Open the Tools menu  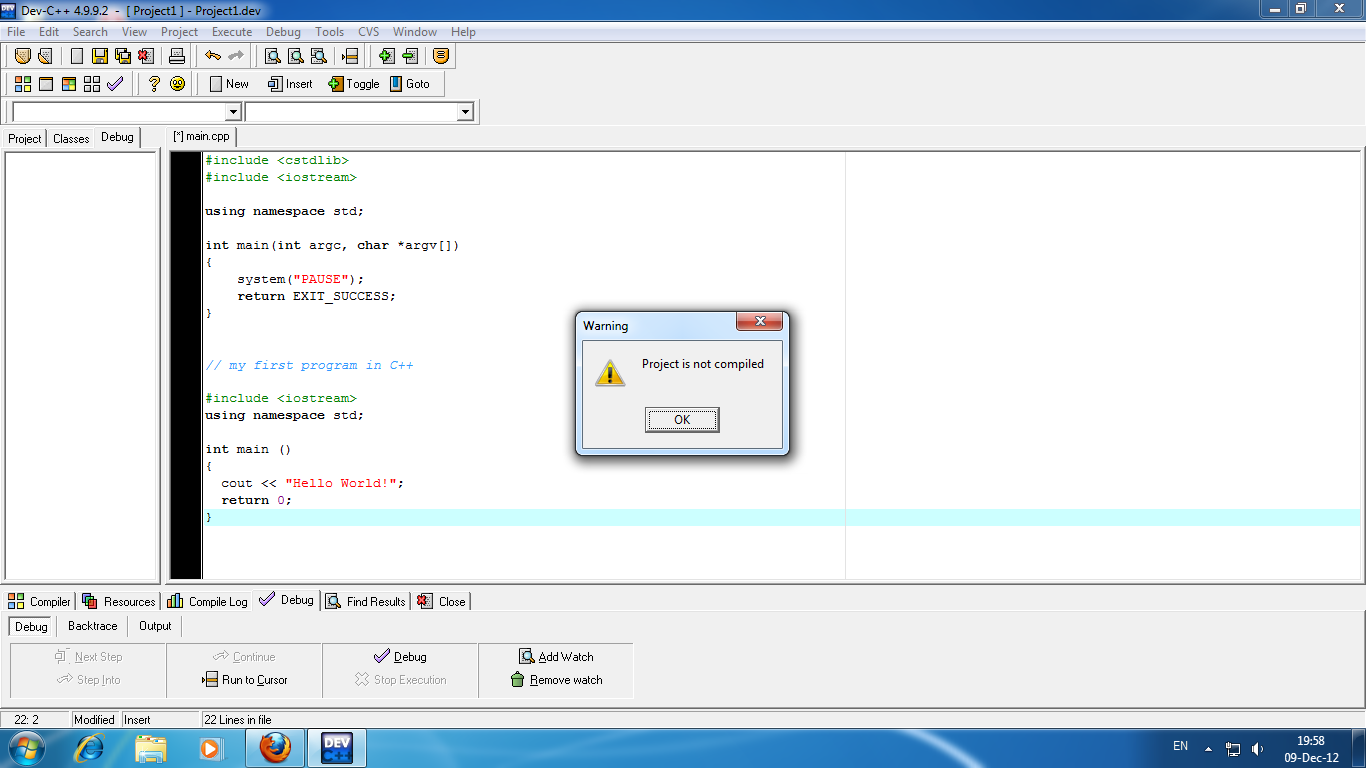click(x=330, y=32)
